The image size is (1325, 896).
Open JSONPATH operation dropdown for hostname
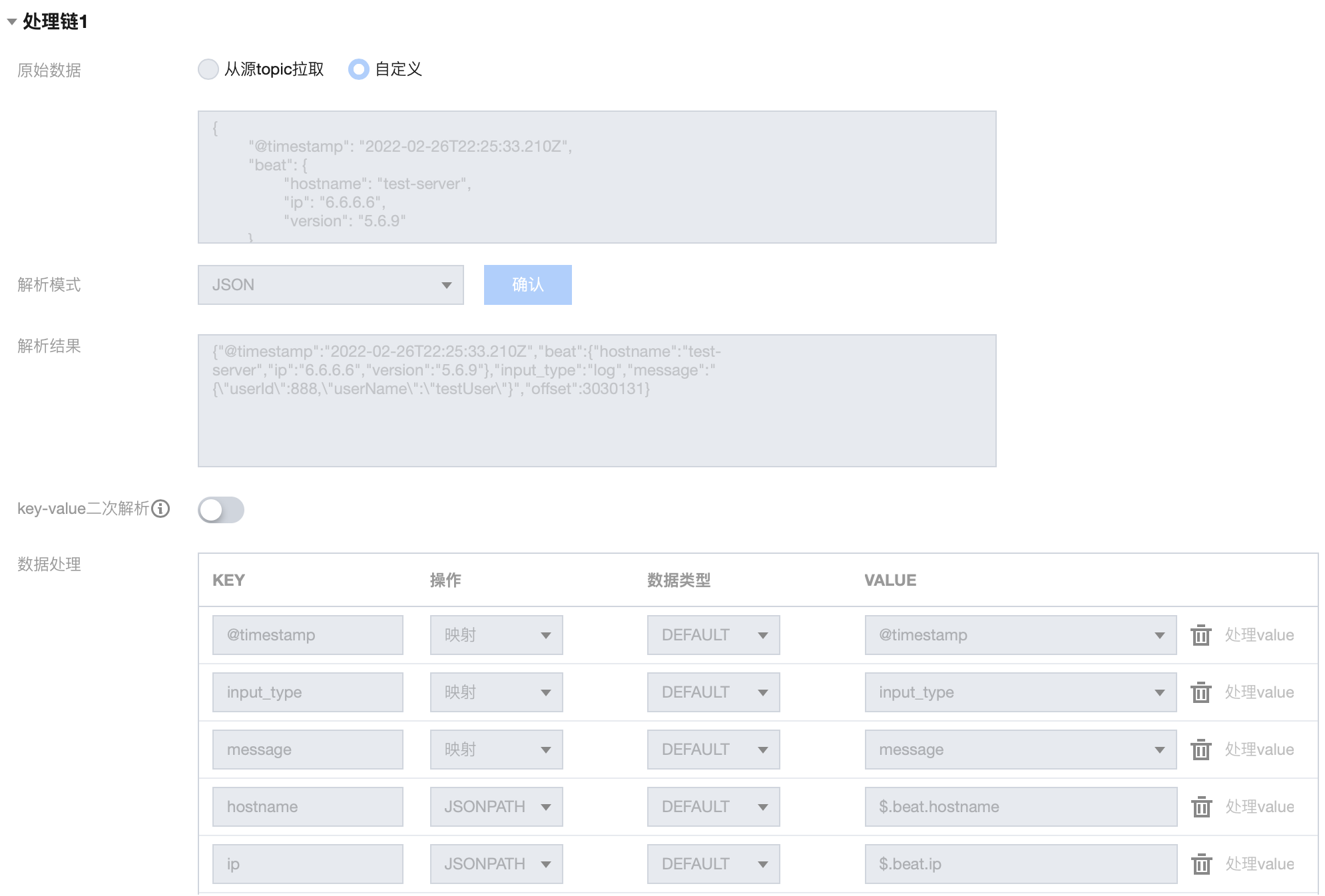(496, 807)
